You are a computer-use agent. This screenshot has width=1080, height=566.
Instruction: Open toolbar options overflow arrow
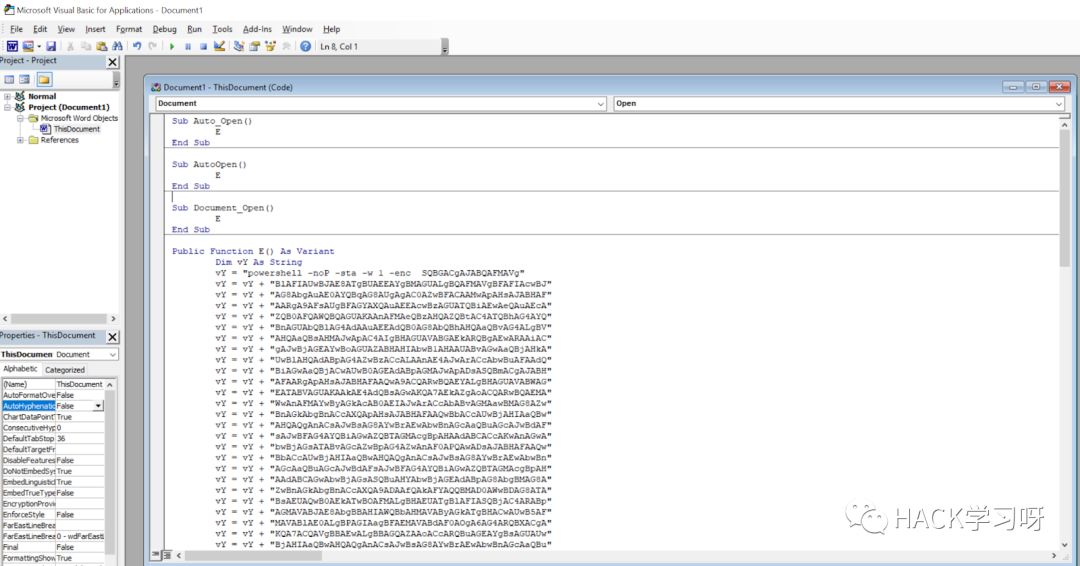pyautogui.click(x=445, y=47)
